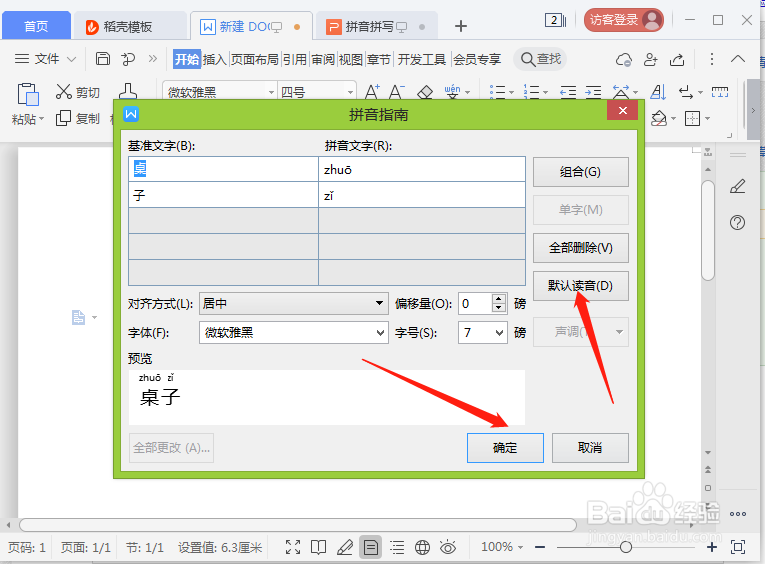Click the Paste clipboard icon
This screenshot has width=765, height=564.
[x=28, y=94]
